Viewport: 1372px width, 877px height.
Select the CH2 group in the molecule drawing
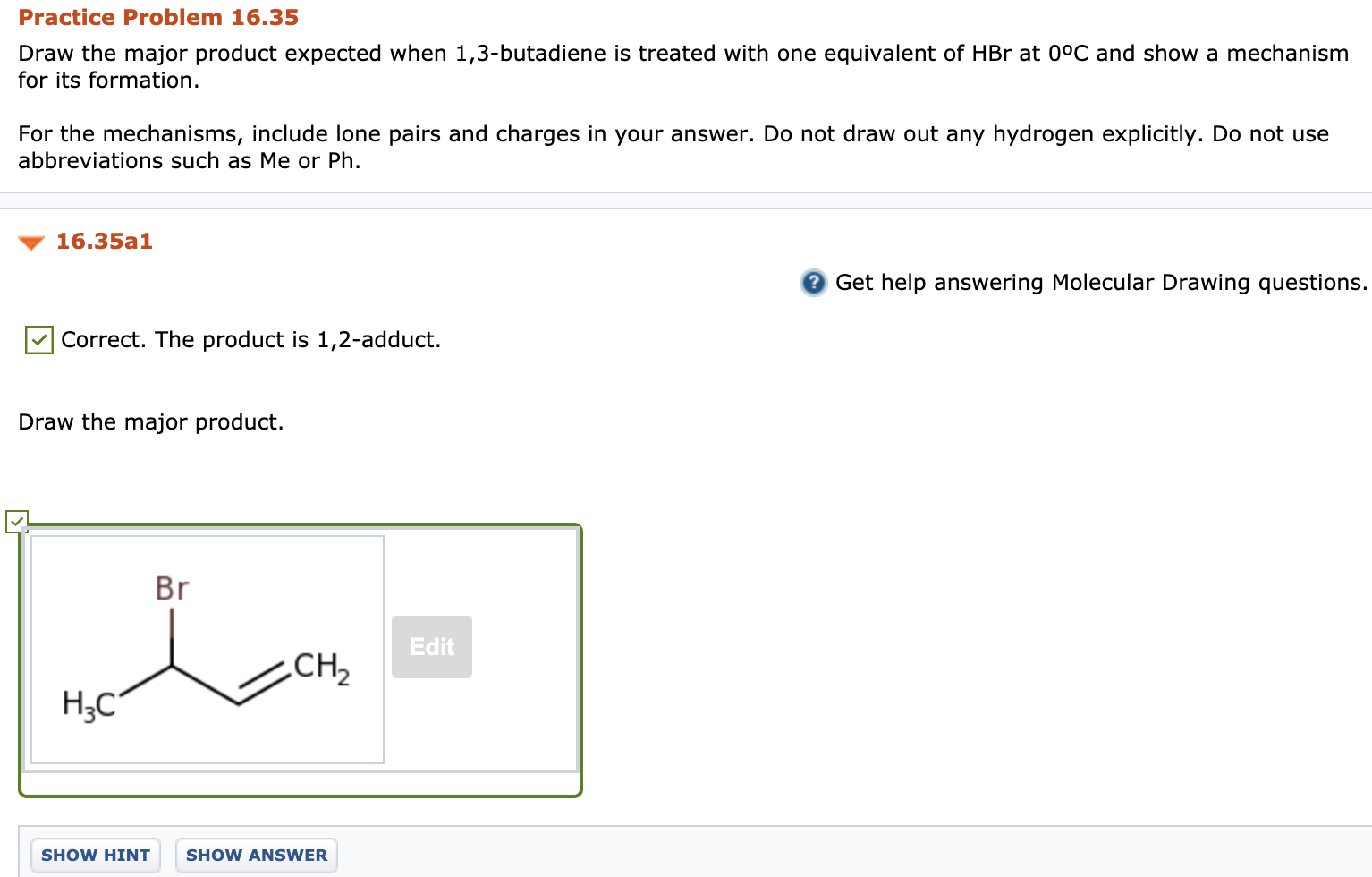[x=321, y=666]
